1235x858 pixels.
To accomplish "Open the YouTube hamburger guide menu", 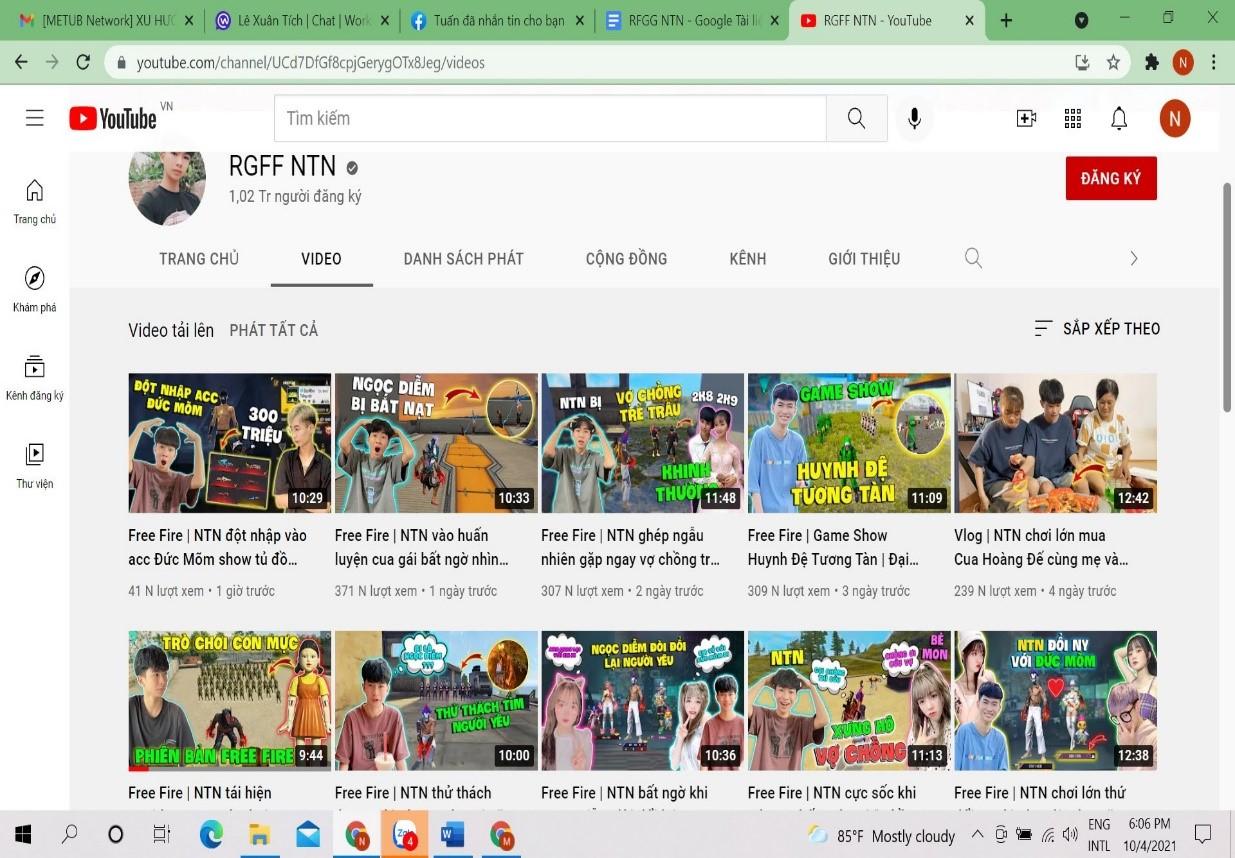I will (x=35, y=118).
